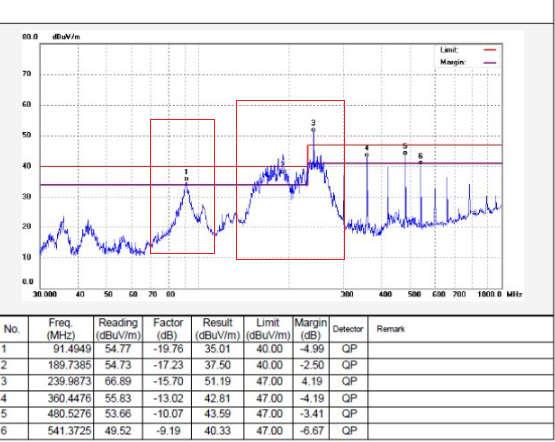Select the 'Margin:' legend label
Viewport: 555px width, 442px height.
coord(453,62)
